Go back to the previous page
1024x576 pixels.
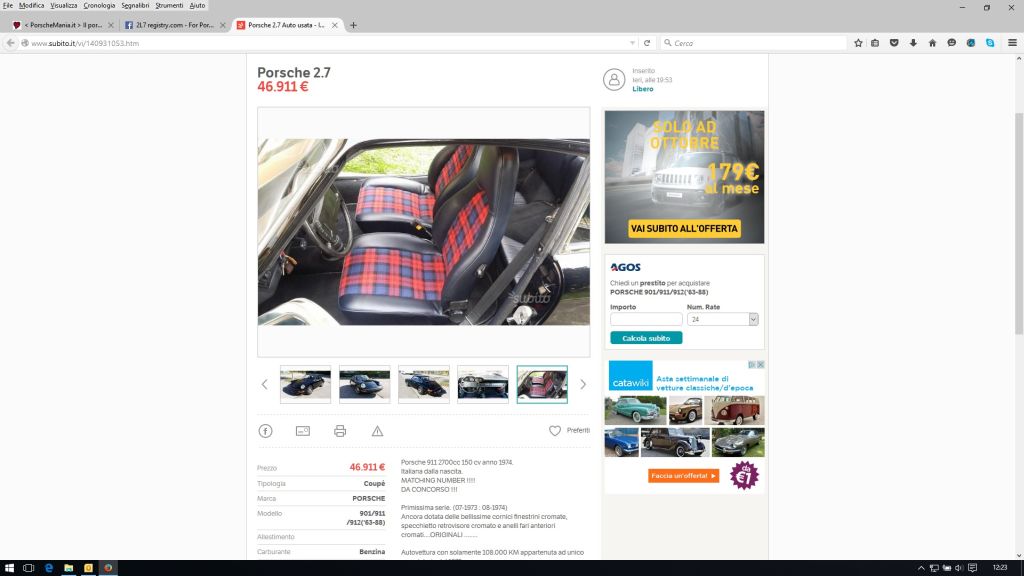tap(10, 43)
